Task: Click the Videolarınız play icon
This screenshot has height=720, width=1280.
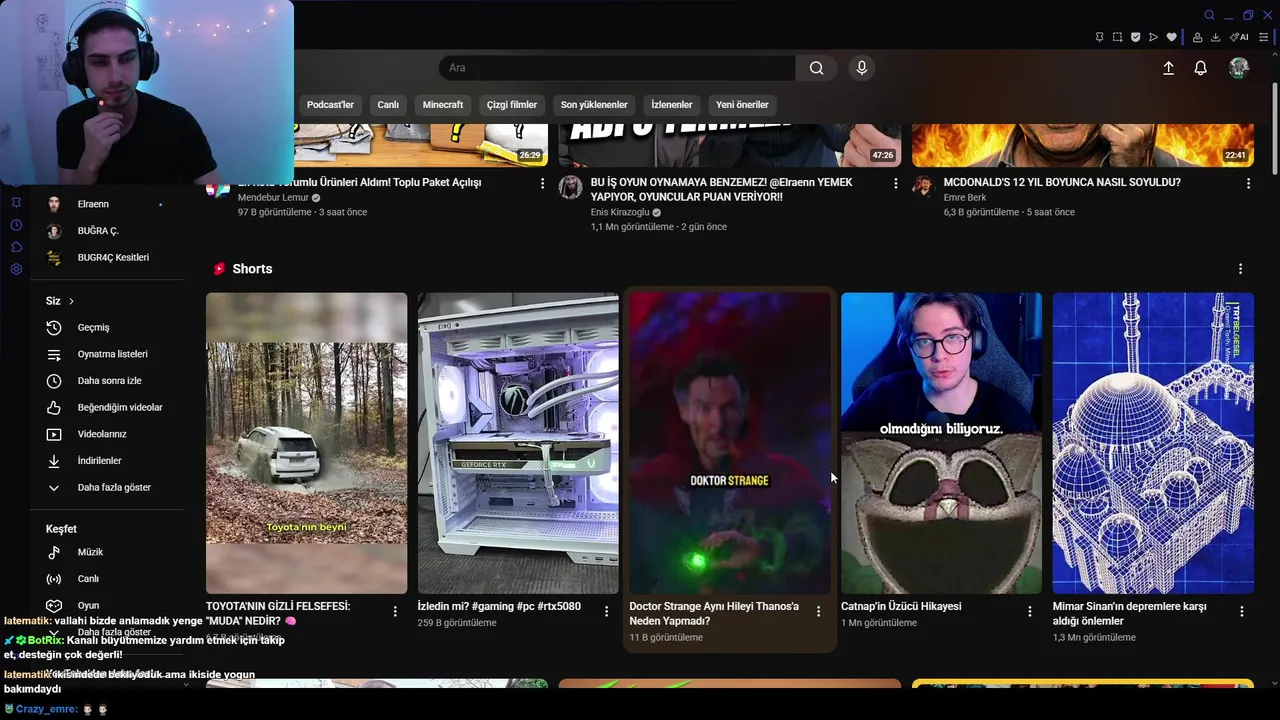Action: tap(54, 434)
